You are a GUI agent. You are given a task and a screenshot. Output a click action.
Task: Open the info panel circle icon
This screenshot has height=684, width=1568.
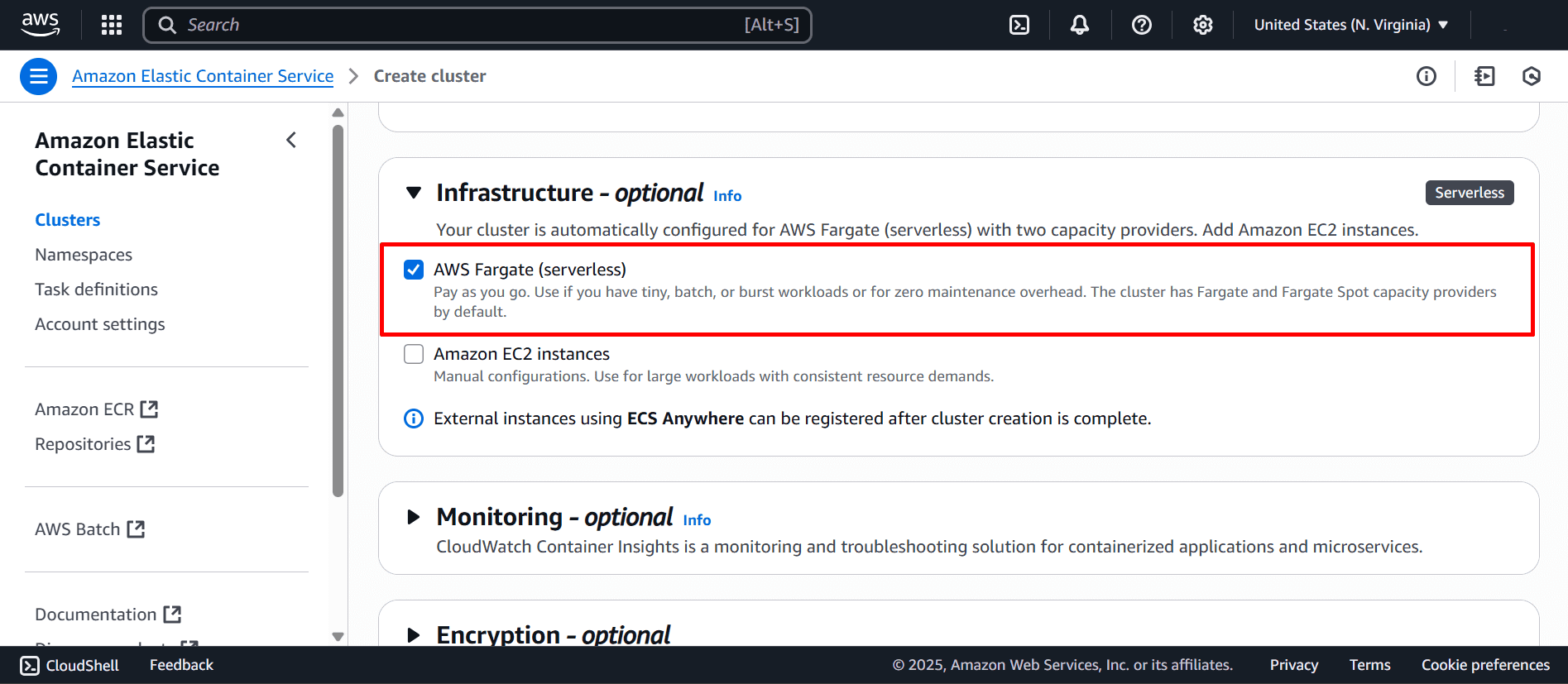click(1427, 76)
